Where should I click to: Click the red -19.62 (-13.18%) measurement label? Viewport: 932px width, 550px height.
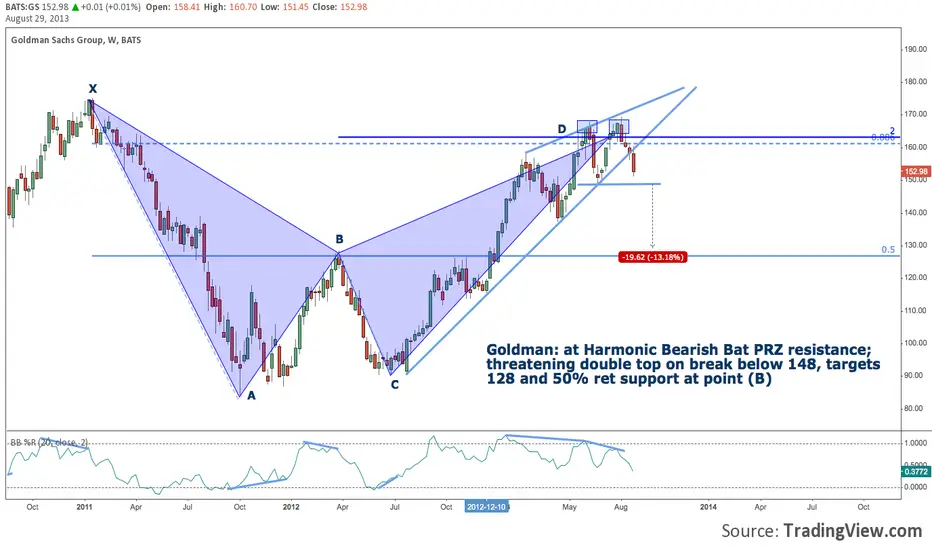[653, 257]
